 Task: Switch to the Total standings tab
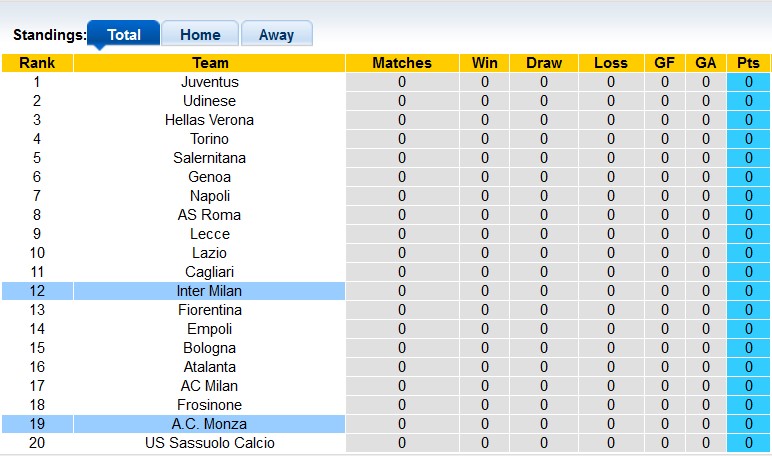[123, 34]
